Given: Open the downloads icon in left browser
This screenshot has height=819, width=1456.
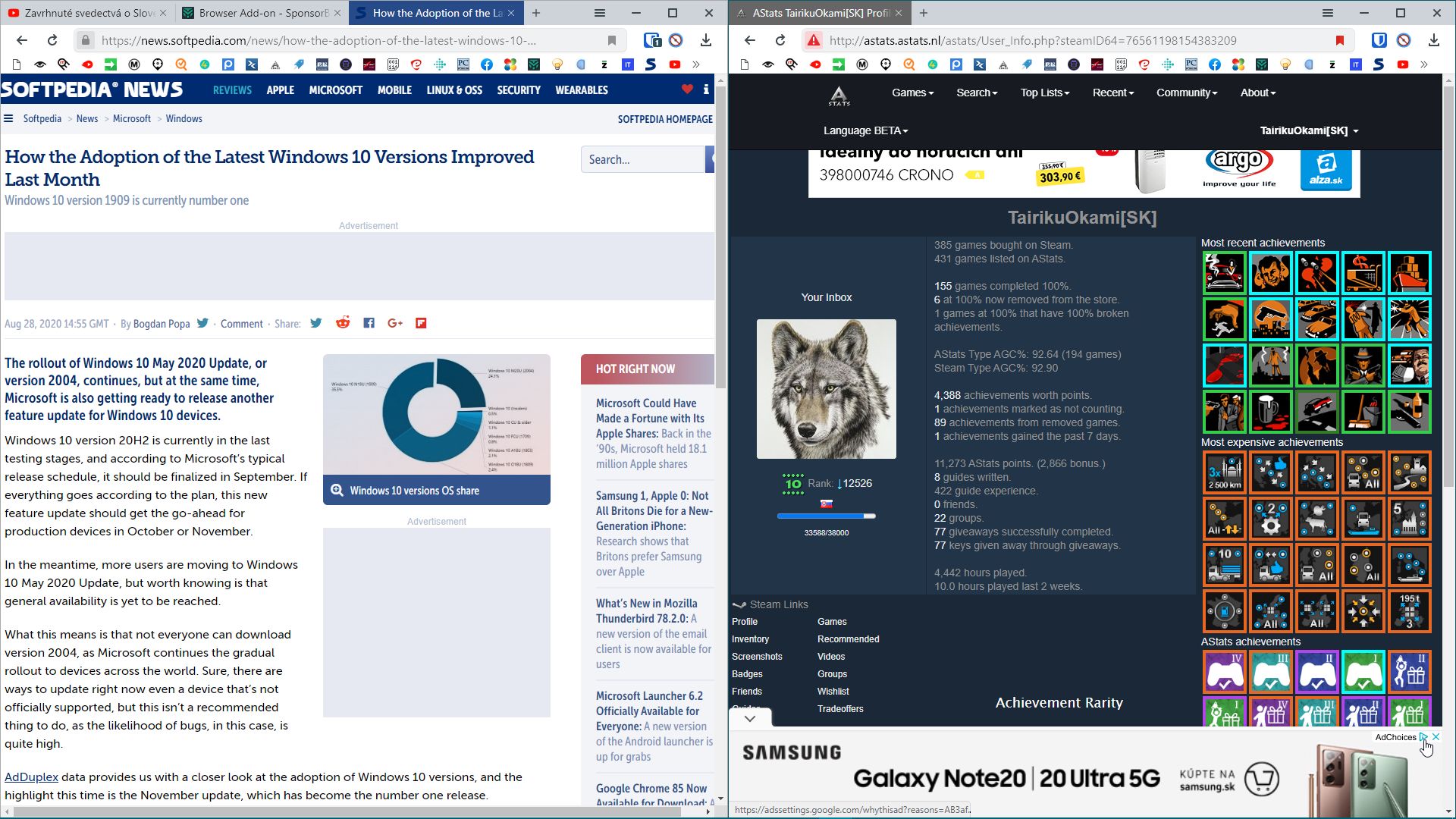Looking at the screenshot, I should 705,40.
